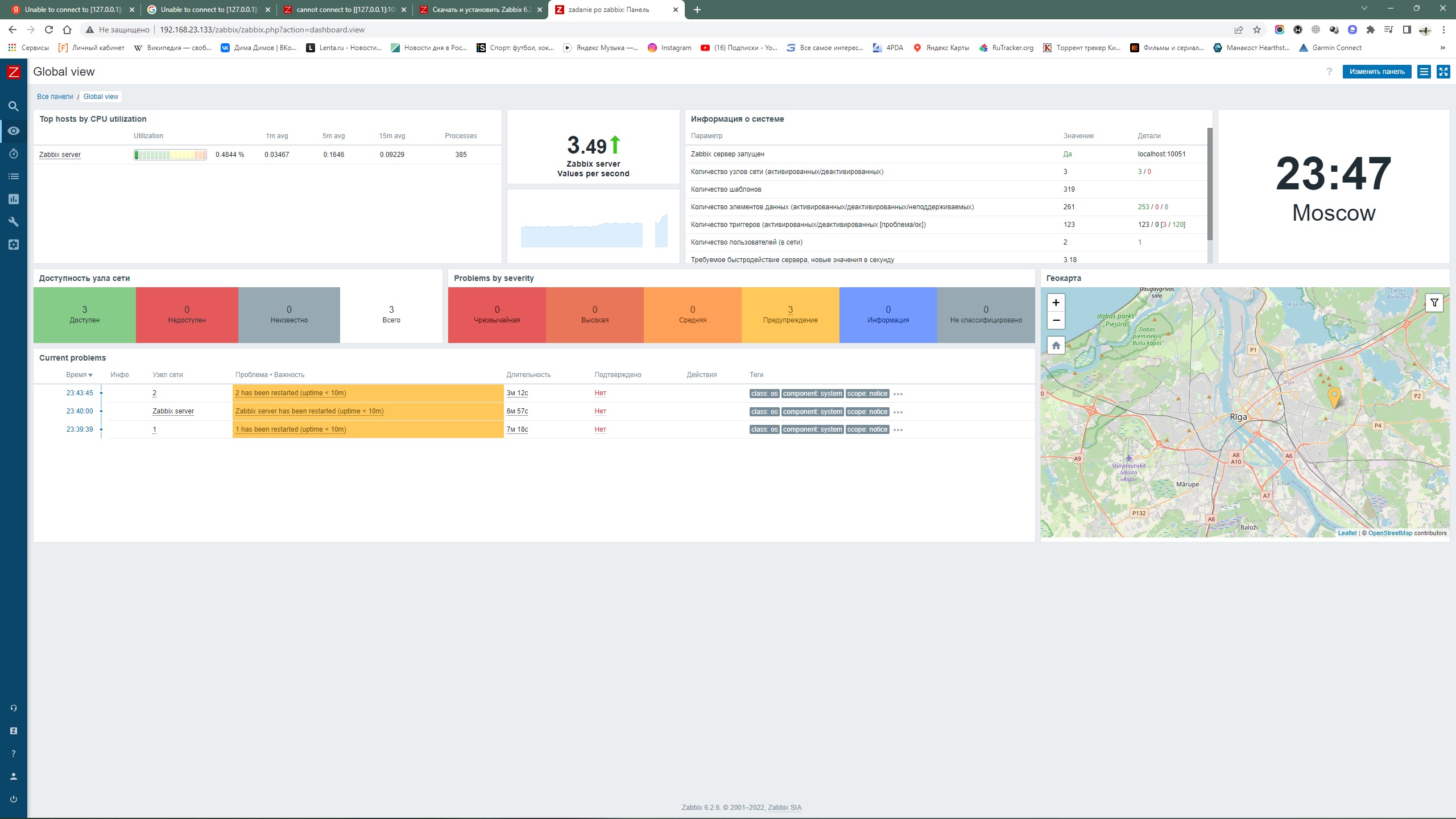Click the Изменить панель button
This screenshot has height=819, width=1456.
[1377, 72]
